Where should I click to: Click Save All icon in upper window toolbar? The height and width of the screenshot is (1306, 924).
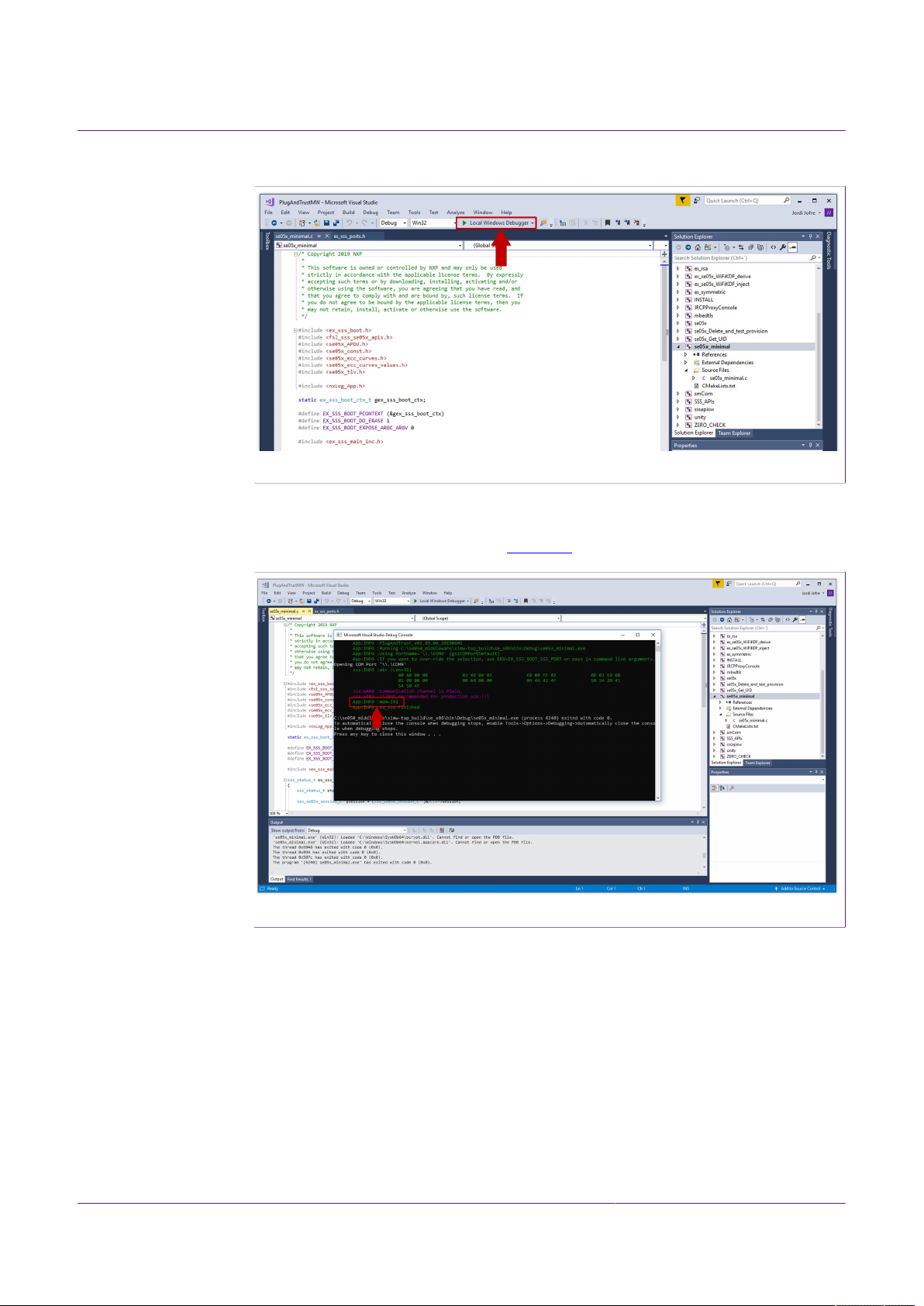(x=336, y=223)
